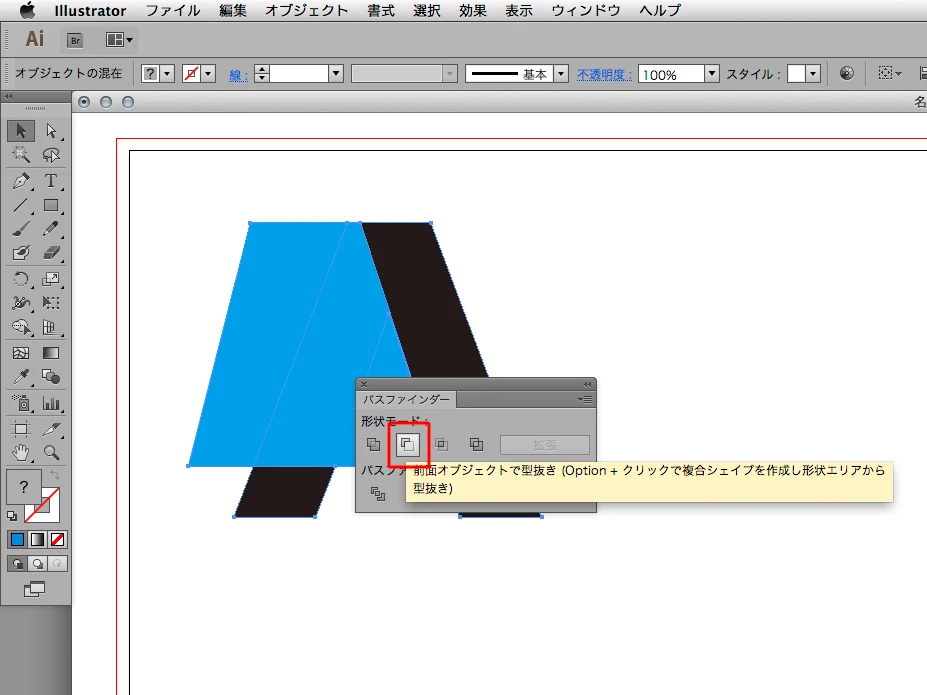Select the Type tool

tap(51, 181)
